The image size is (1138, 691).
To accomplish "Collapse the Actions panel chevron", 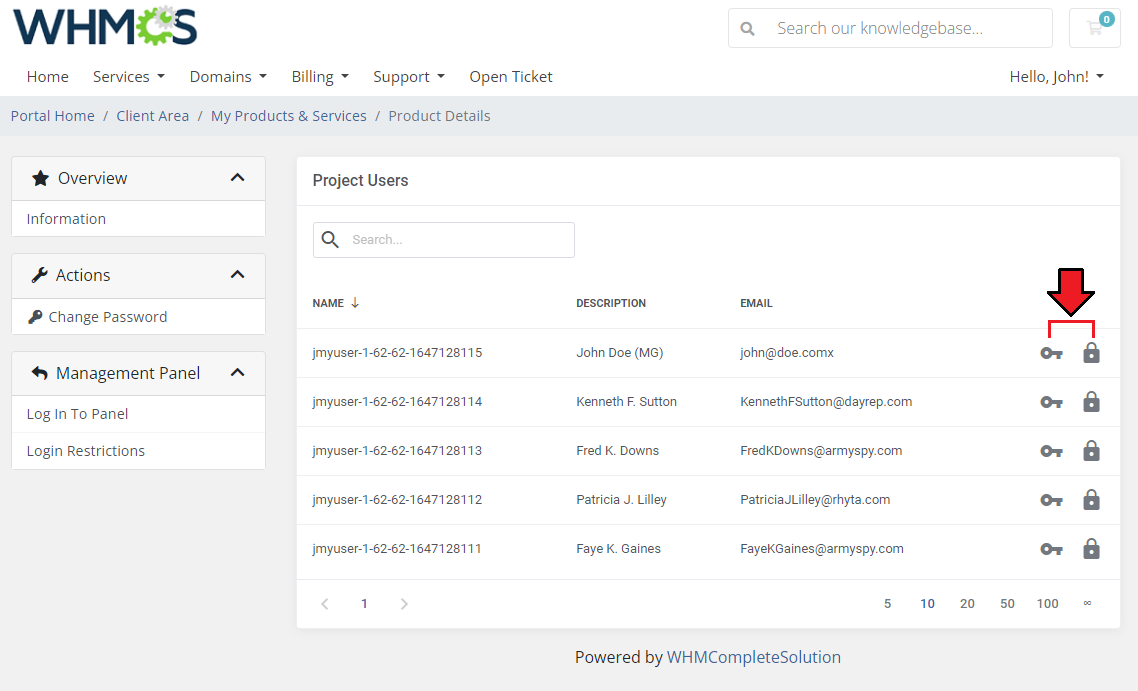I will [x=237, y=275].
